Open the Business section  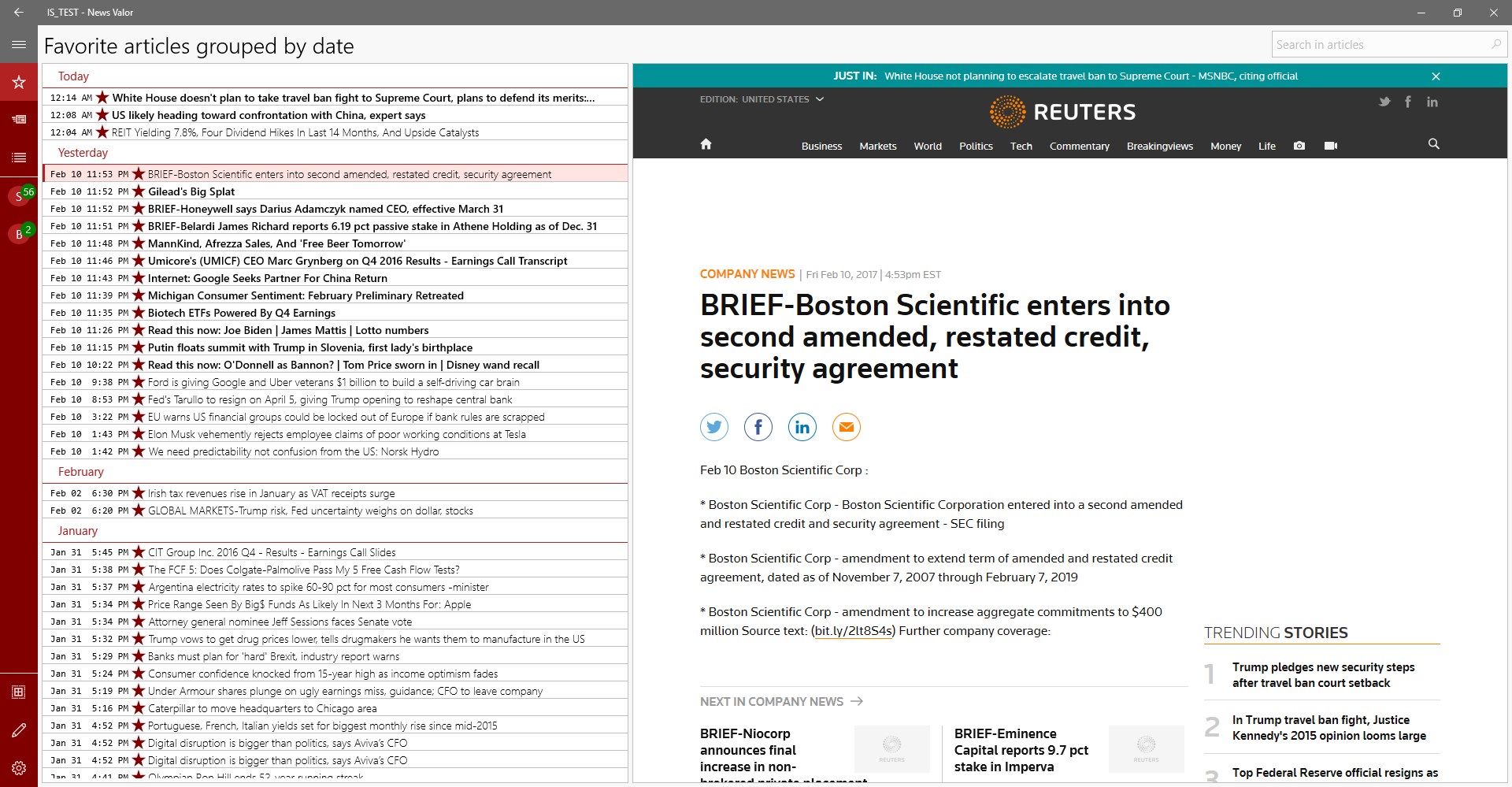pyautogui.click(x=821, y=146)
